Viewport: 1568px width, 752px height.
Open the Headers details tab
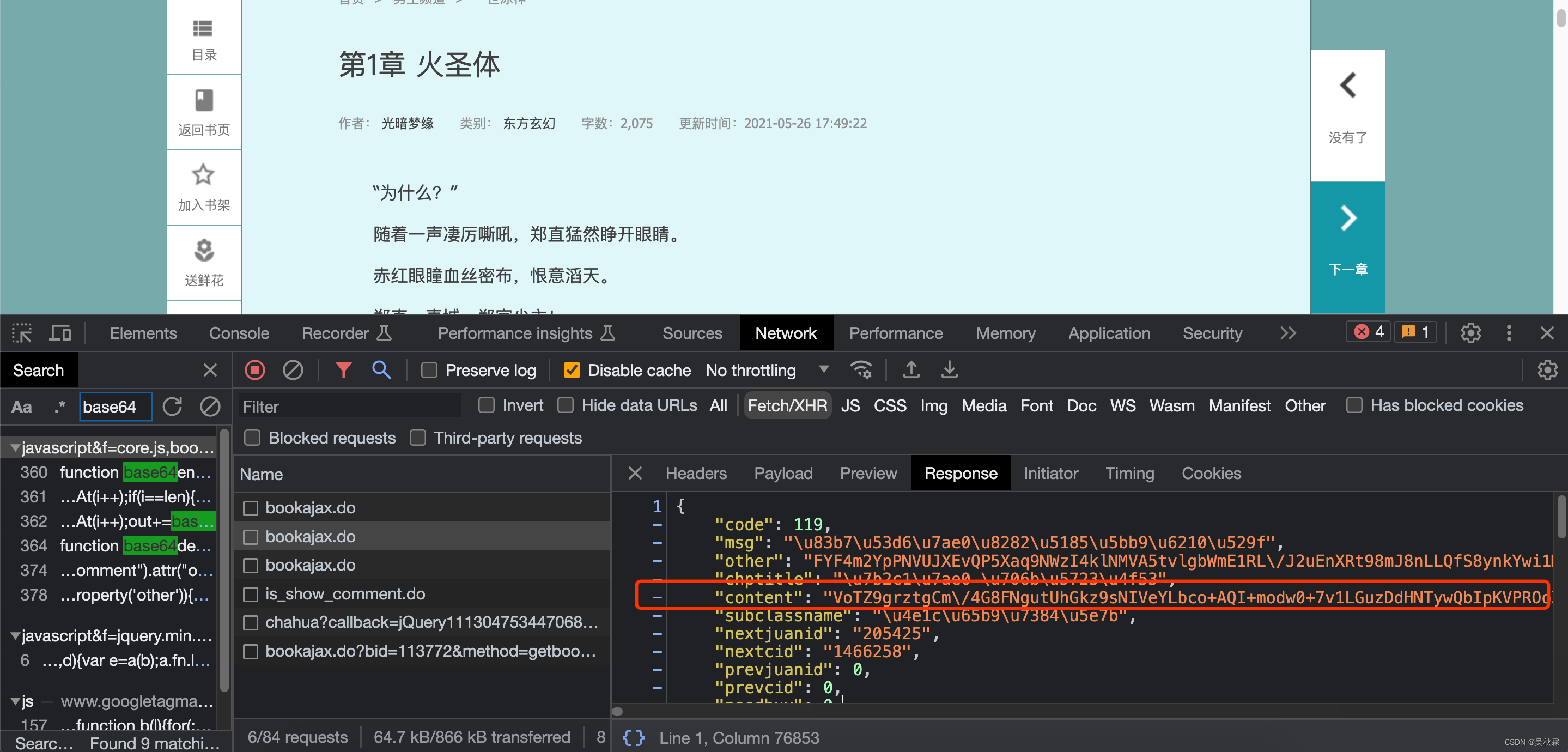click(696, 473)
